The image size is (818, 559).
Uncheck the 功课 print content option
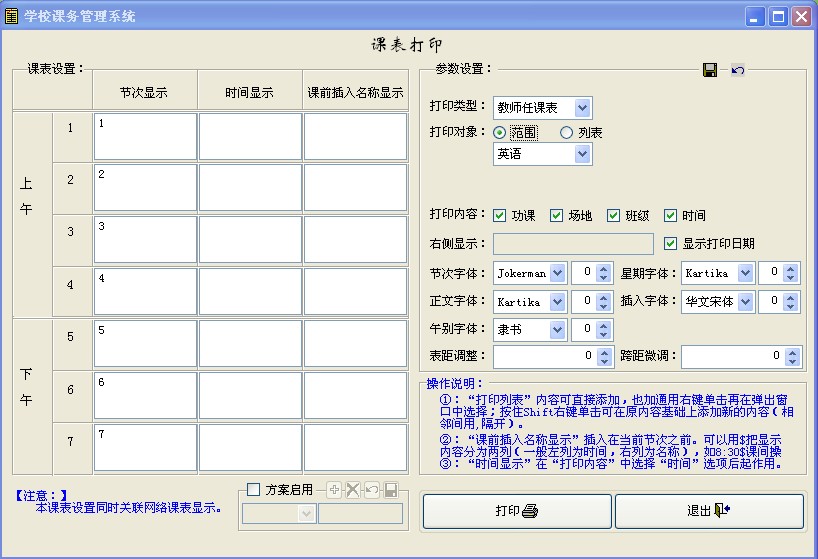pos(500,215)
